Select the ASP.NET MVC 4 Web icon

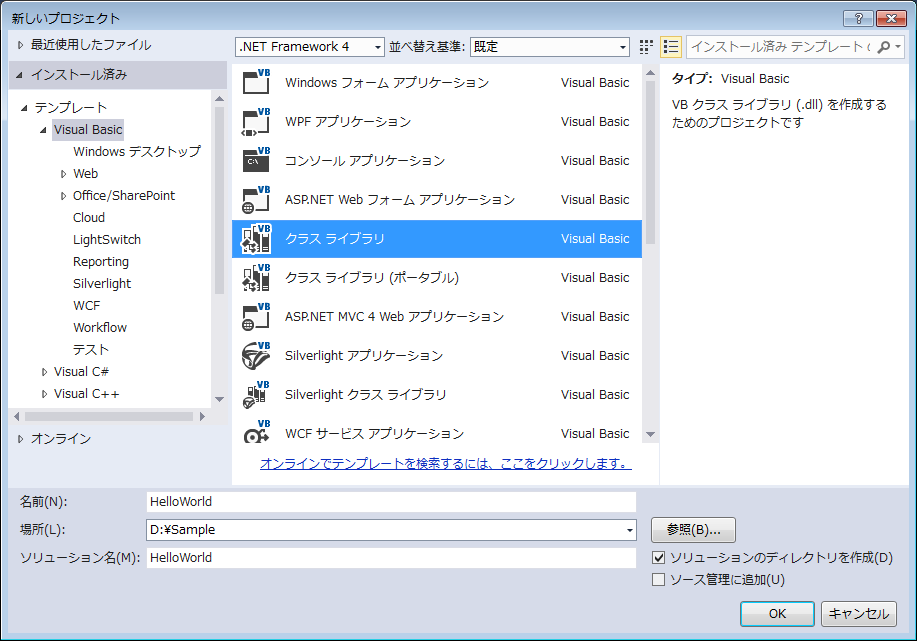tap(256, 316)
